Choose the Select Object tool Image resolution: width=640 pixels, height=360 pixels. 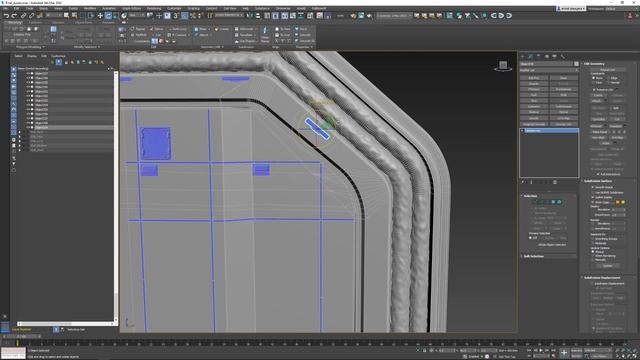tap(67, 16)
